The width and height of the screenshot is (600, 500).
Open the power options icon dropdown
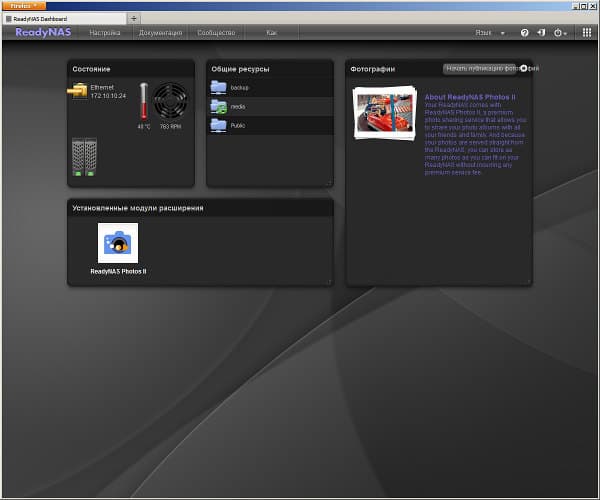560,33
